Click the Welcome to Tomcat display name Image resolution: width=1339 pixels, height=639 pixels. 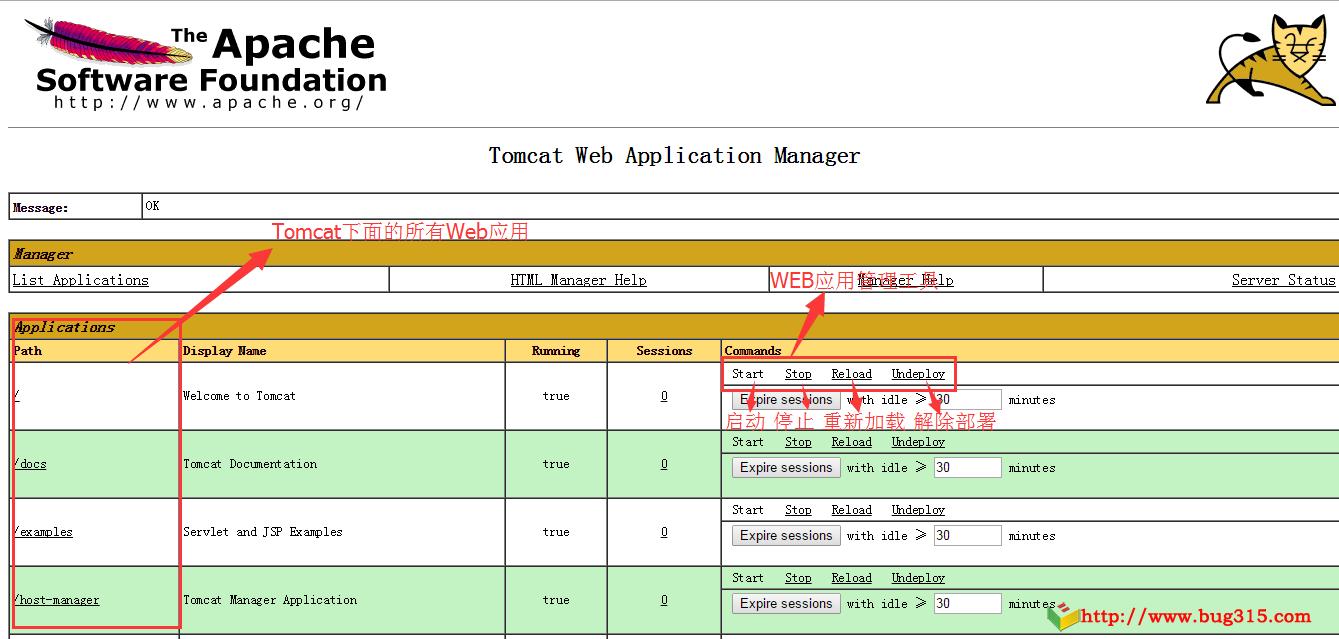[239, 396]
